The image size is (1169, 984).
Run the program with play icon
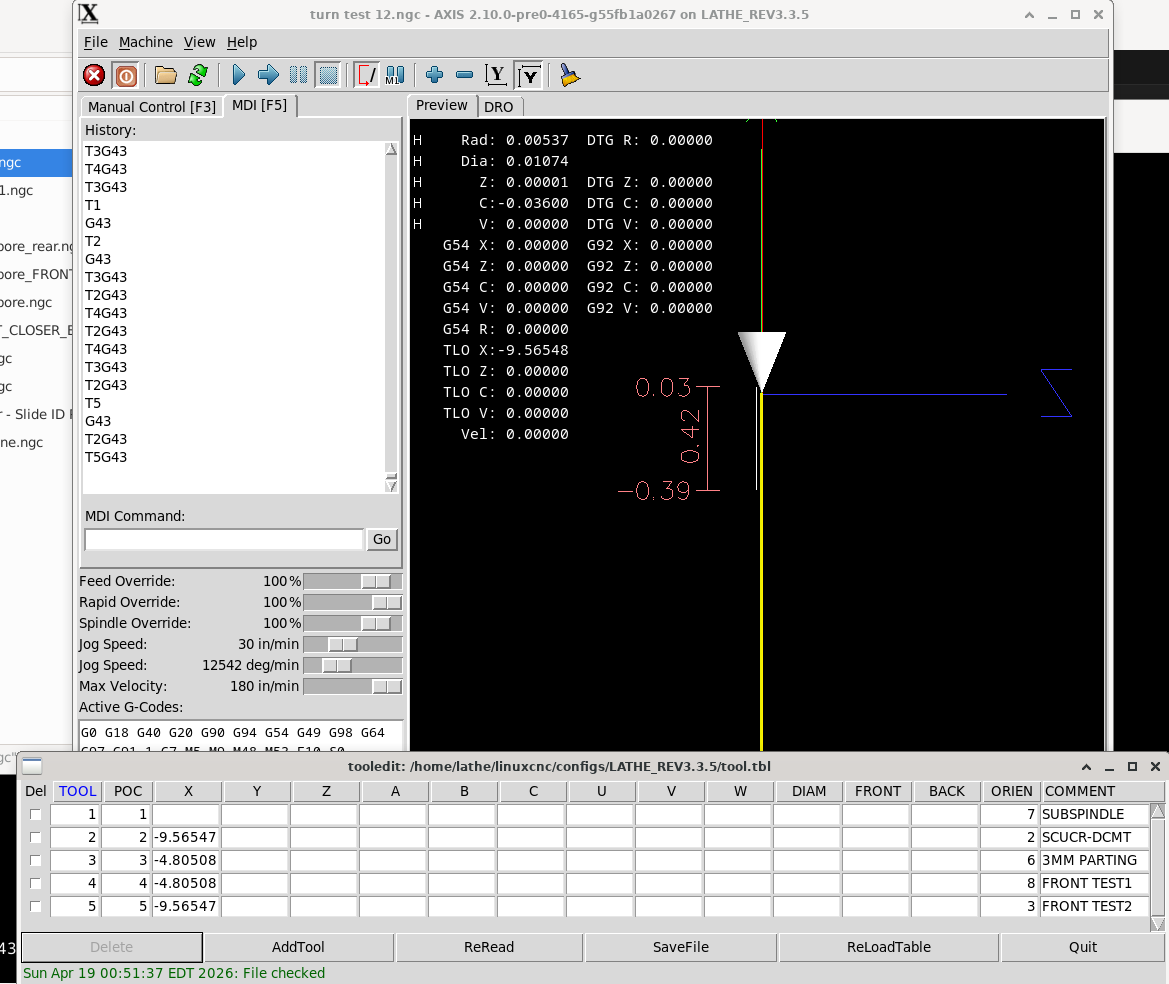point(239,75)
